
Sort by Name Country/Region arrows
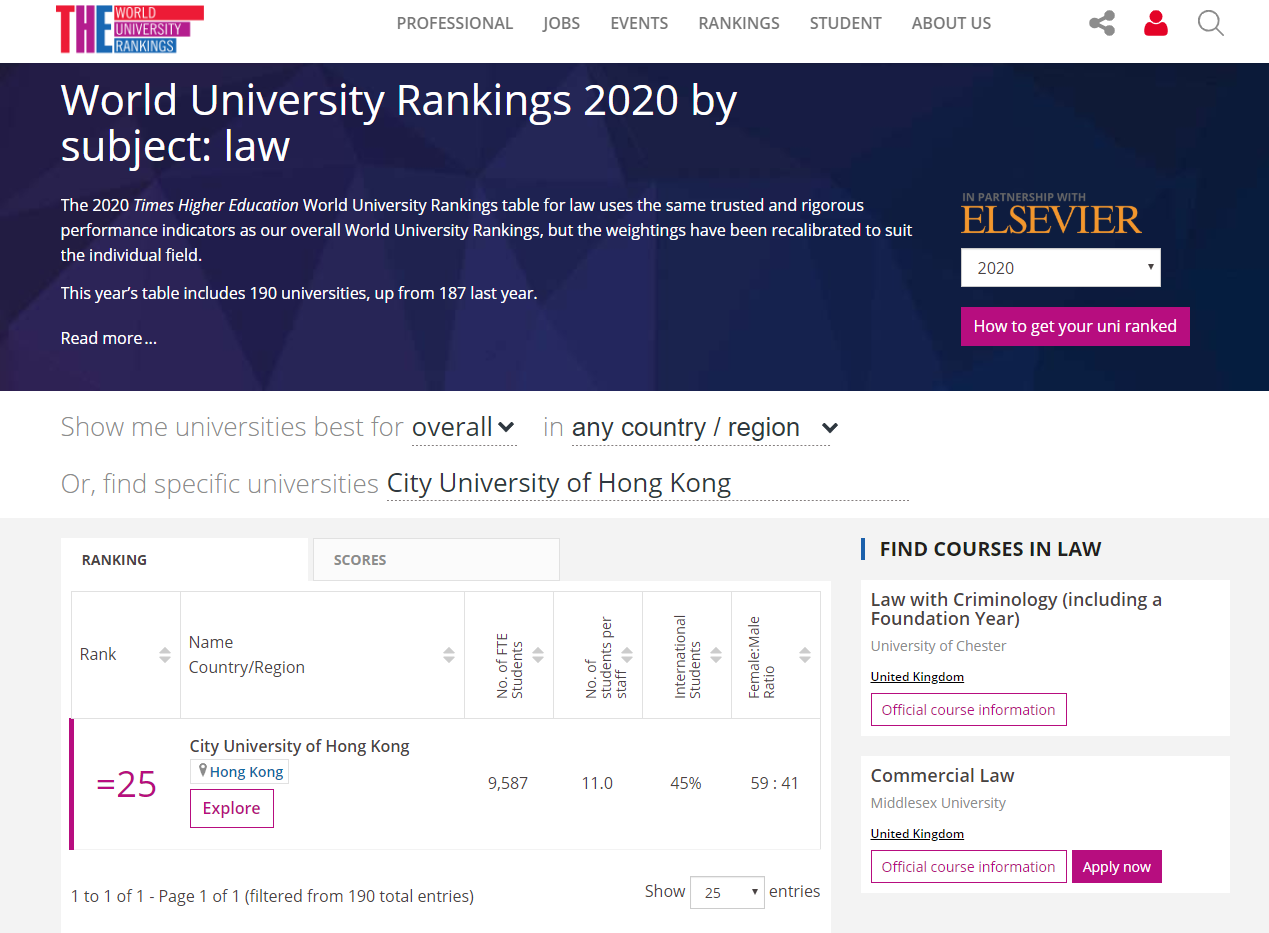[x=449, y=655]
